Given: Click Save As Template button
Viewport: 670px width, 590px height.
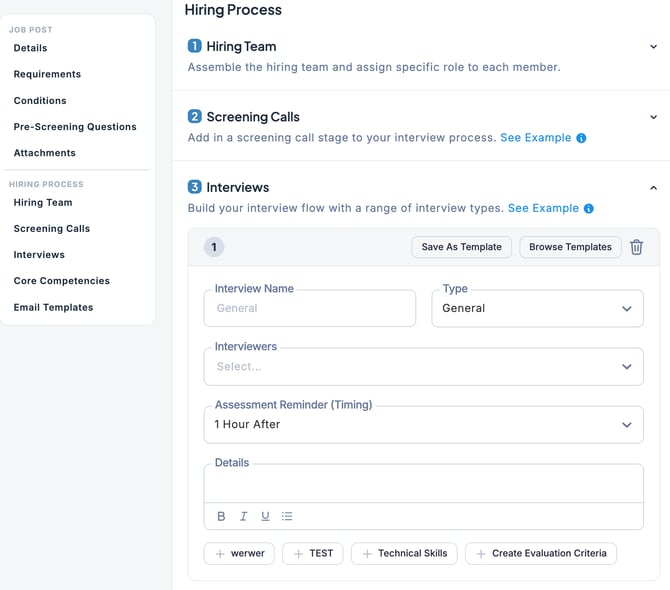Looking at the screenshot, I should point(461,247).
